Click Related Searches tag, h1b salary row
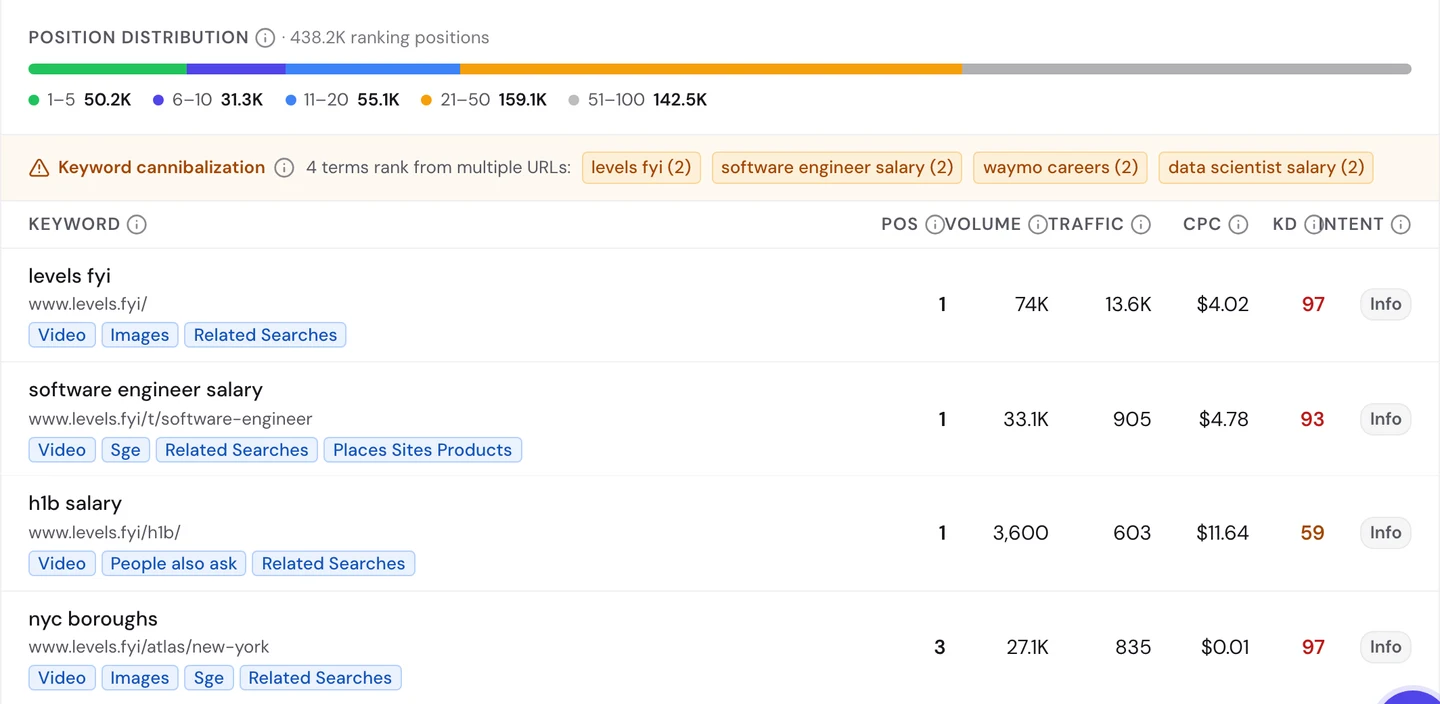 333,564
